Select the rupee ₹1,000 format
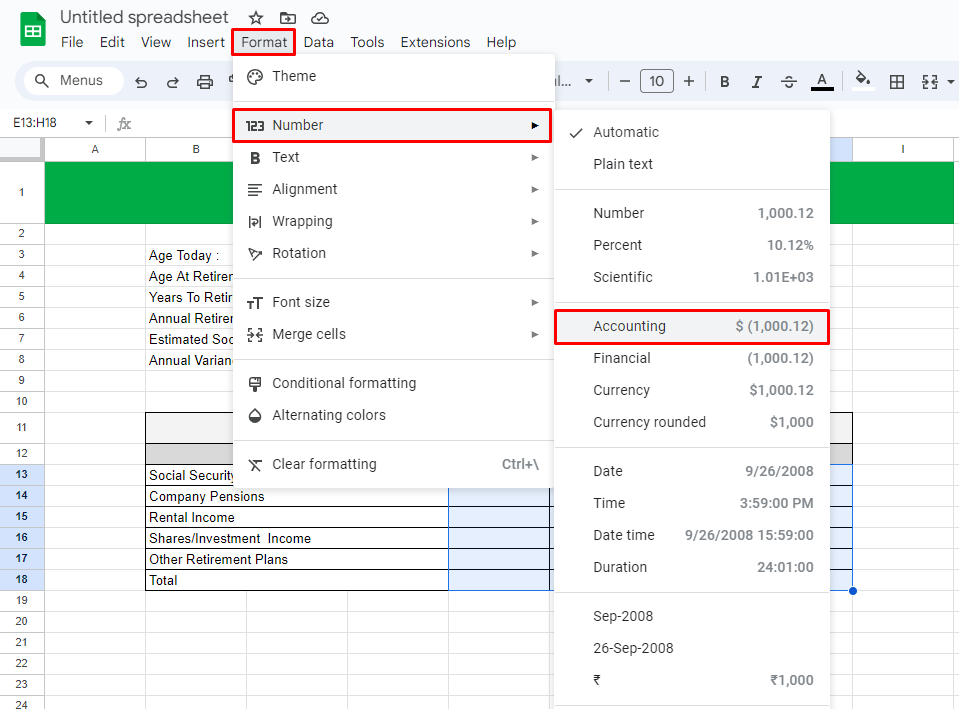The height and width of the screenshot is (709, 959). coord(692,680)
